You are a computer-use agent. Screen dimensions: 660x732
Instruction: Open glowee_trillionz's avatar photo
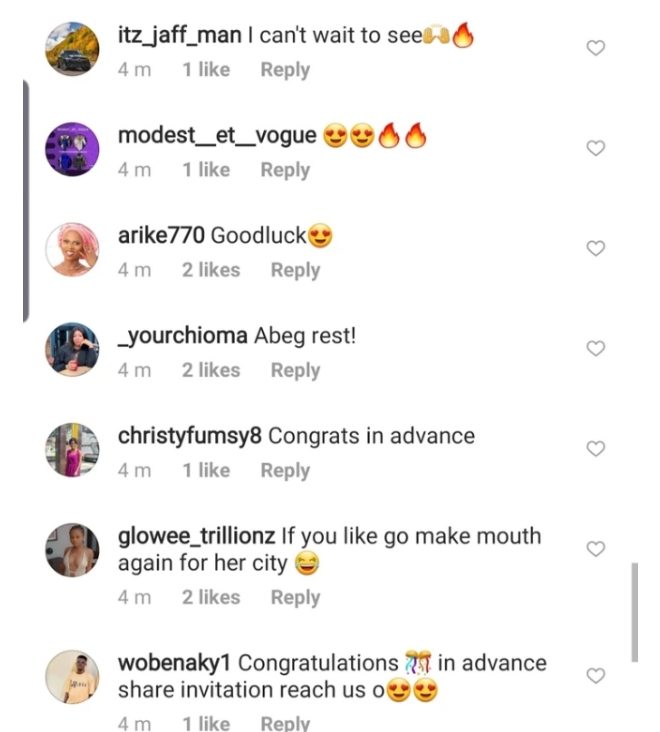pos(73,549)
